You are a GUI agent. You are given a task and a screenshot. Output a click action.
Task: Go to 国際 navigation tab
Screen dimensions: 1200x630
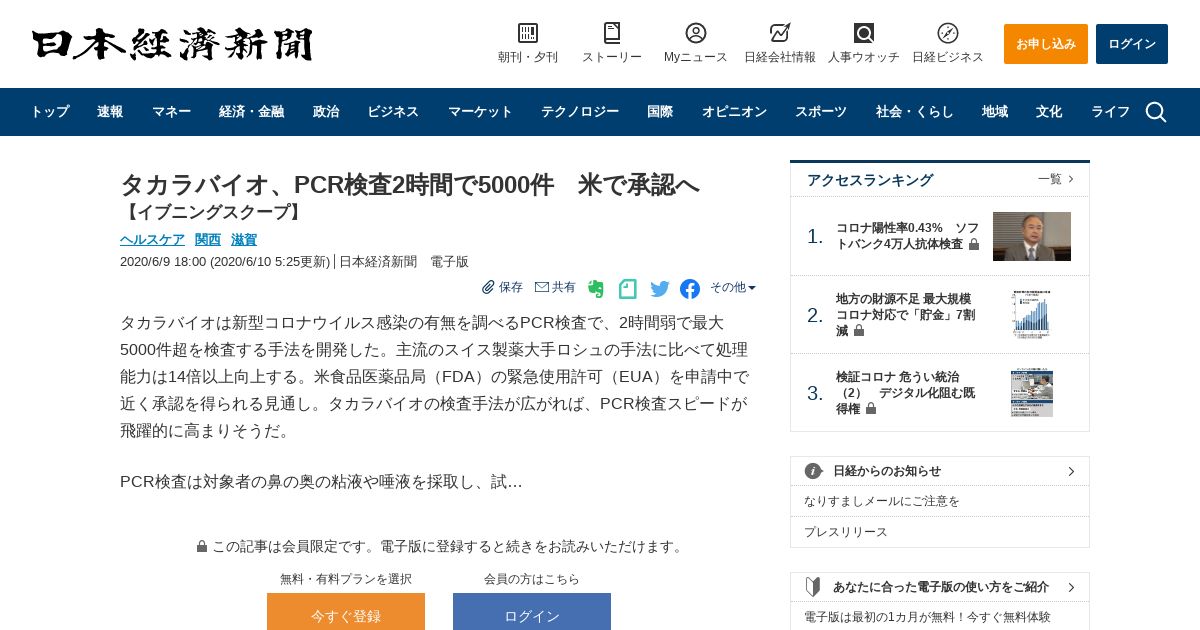(x=660, y=112)
